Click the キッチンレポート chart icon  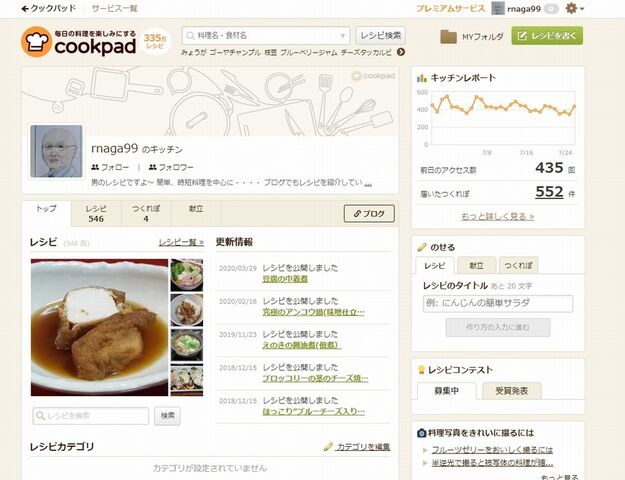[x=421, y=78]
